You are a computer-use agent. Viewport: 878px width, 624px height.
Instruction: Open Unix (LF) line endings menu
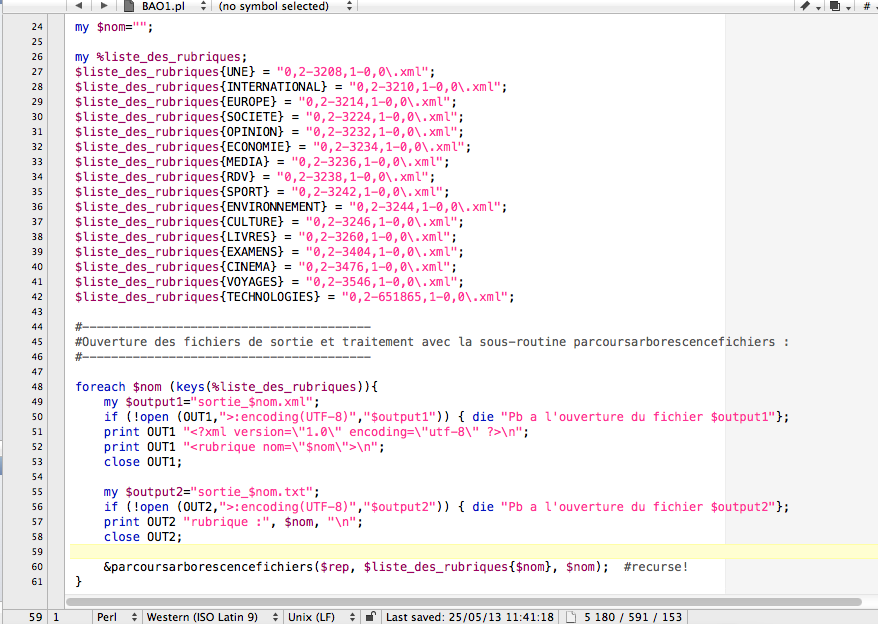(x=317, y=617)
